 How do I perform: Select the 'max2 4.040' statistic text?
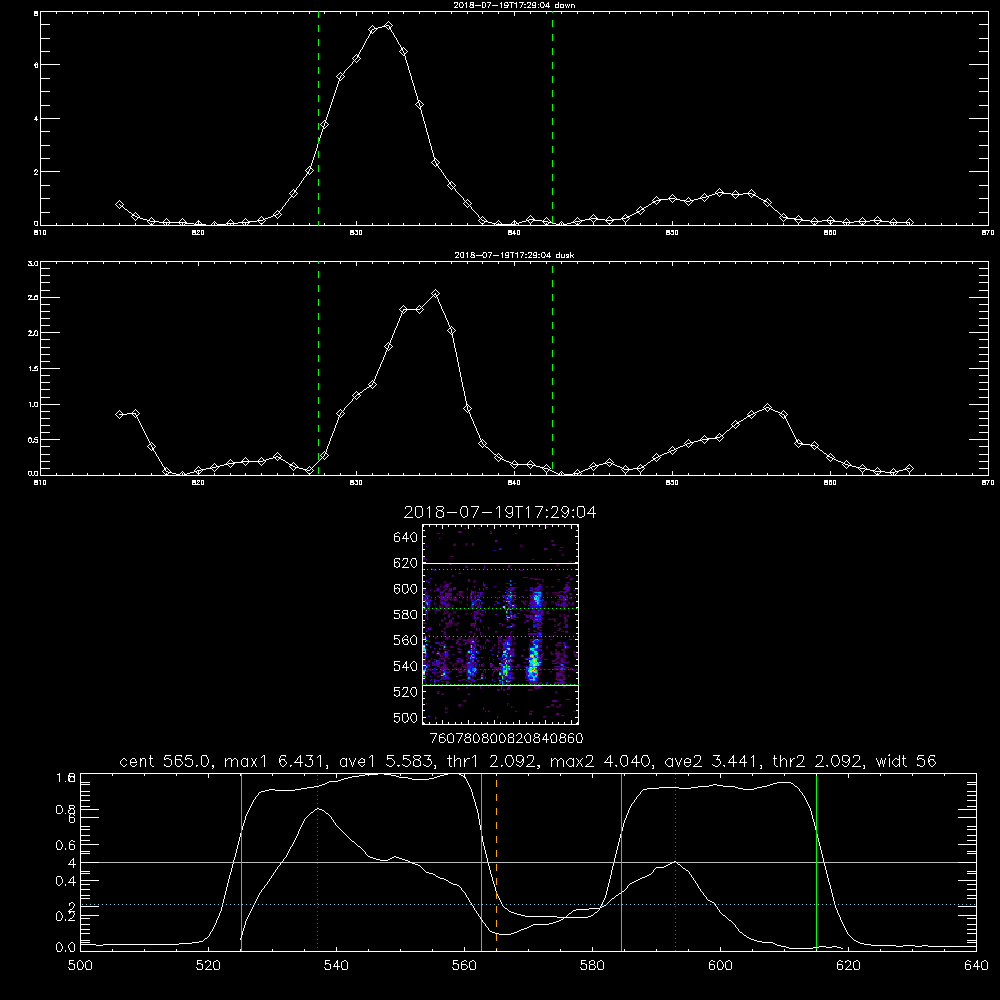599,761
